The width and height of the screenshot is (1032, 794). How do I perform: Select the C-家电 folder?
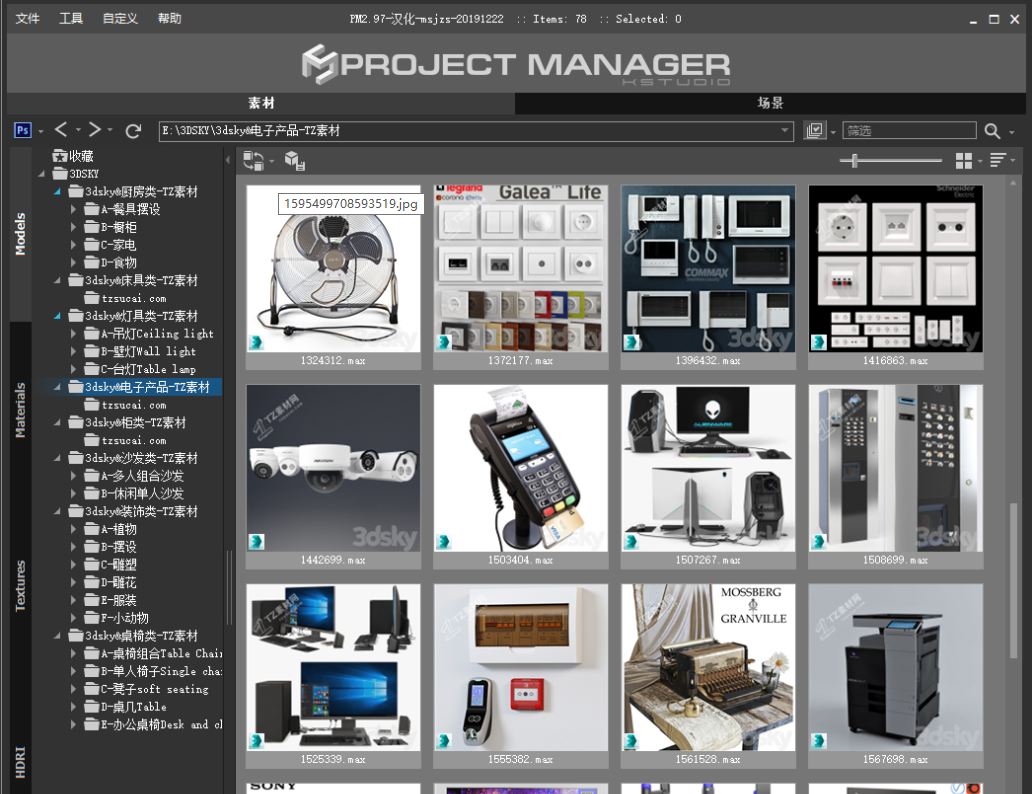(111, 245)
